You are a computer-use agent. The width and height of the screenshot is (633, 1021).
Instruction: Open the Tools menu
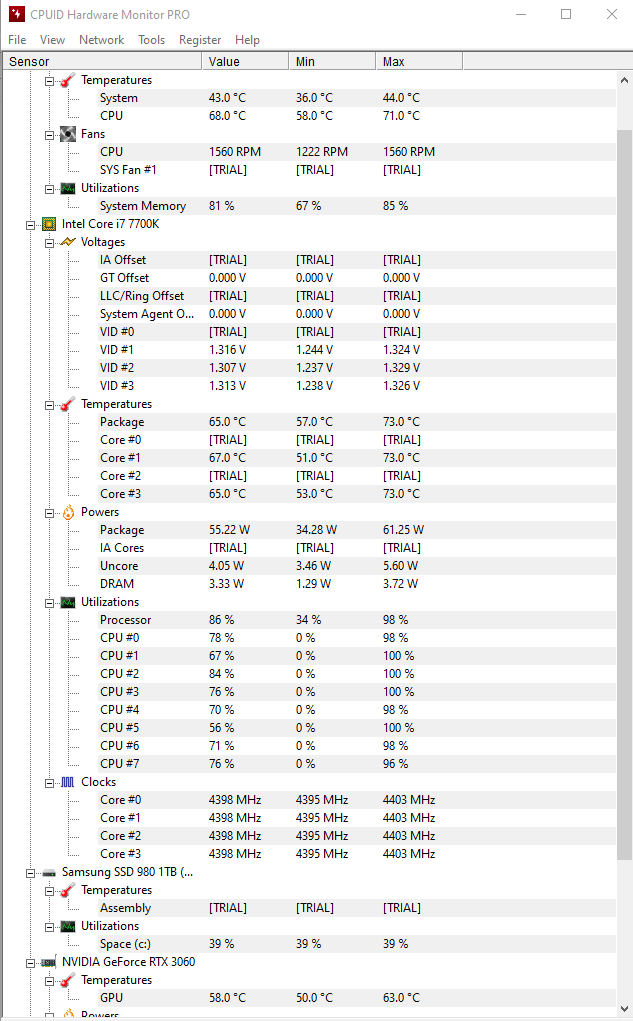point(152,40)
